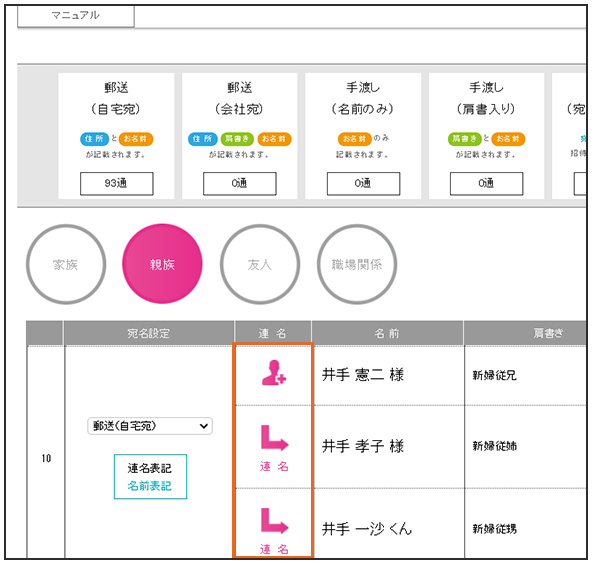The image size is (600, 567).
Task: Click the blue 住所 badge in 郵送(会社宛) card
Action: pos(203,139)
